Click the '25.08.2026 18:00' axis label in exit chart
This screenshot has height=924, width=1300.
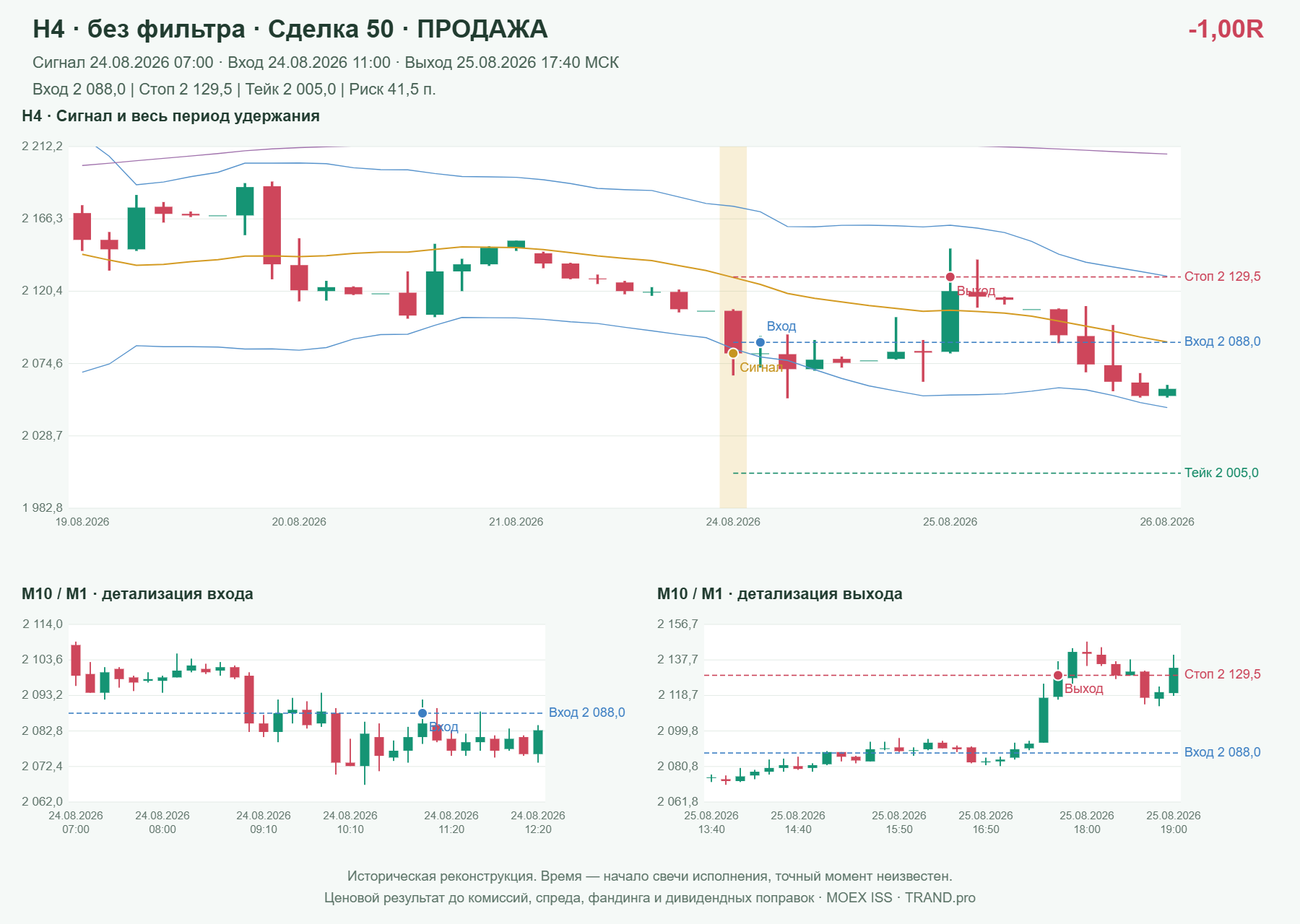(1087, 822)
